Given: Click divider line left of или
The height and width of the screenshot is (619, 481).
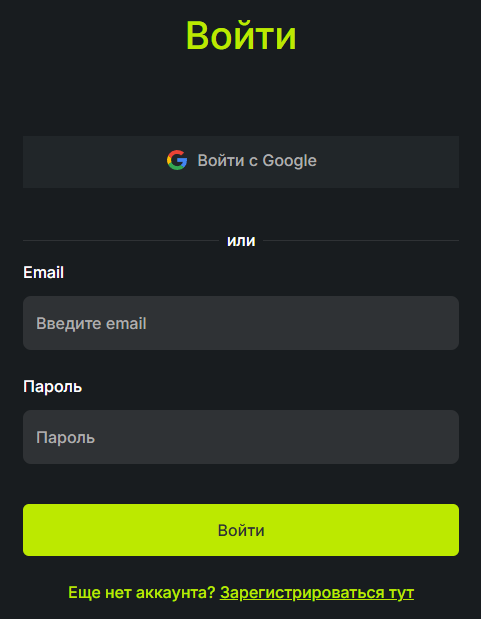Looking at the screenshot, I should (x=121, y=240).
